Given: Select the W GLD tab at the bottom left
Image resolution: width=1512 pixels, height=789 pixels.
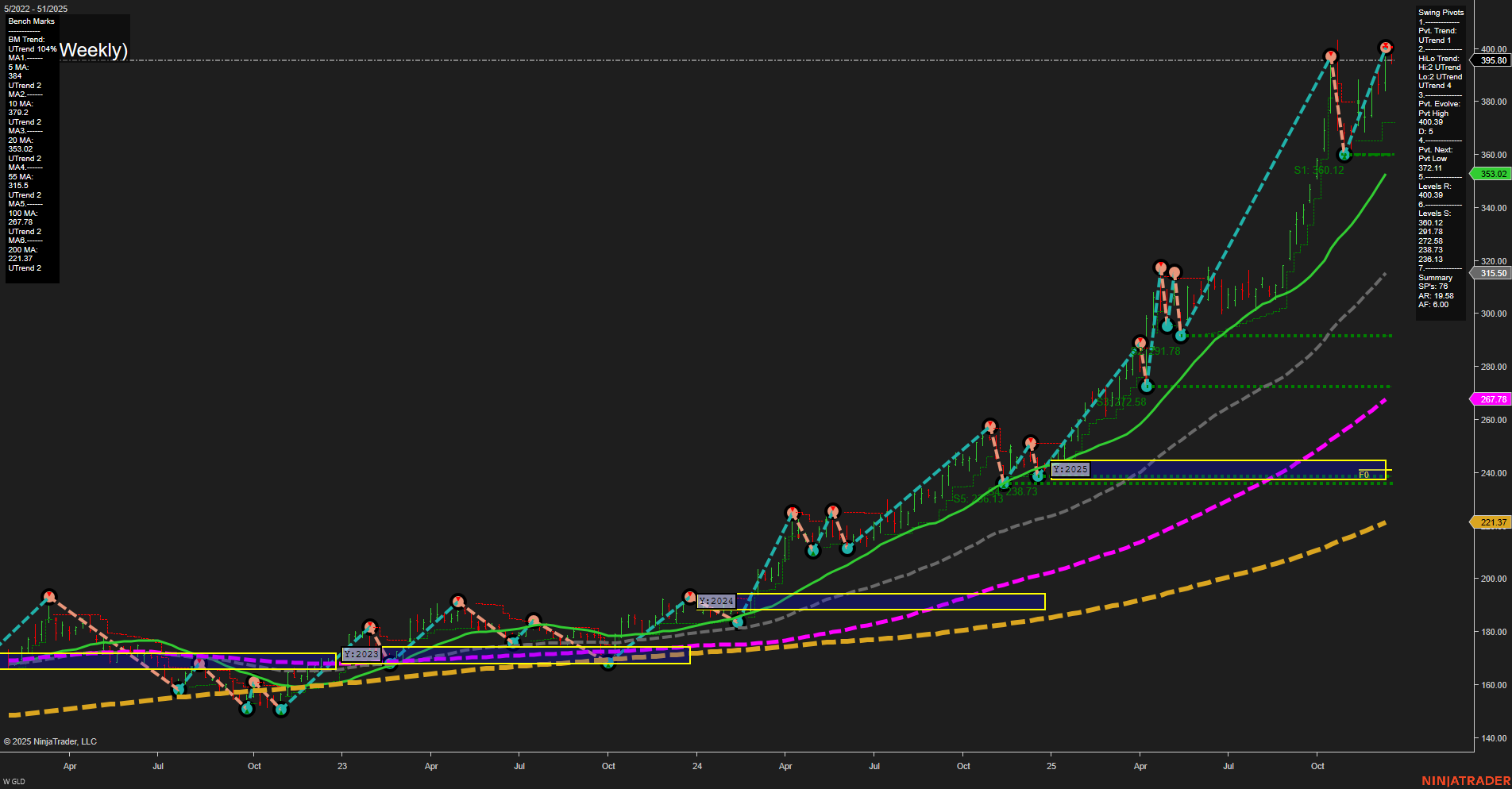Looking at the screenshot, I should 14,783.
